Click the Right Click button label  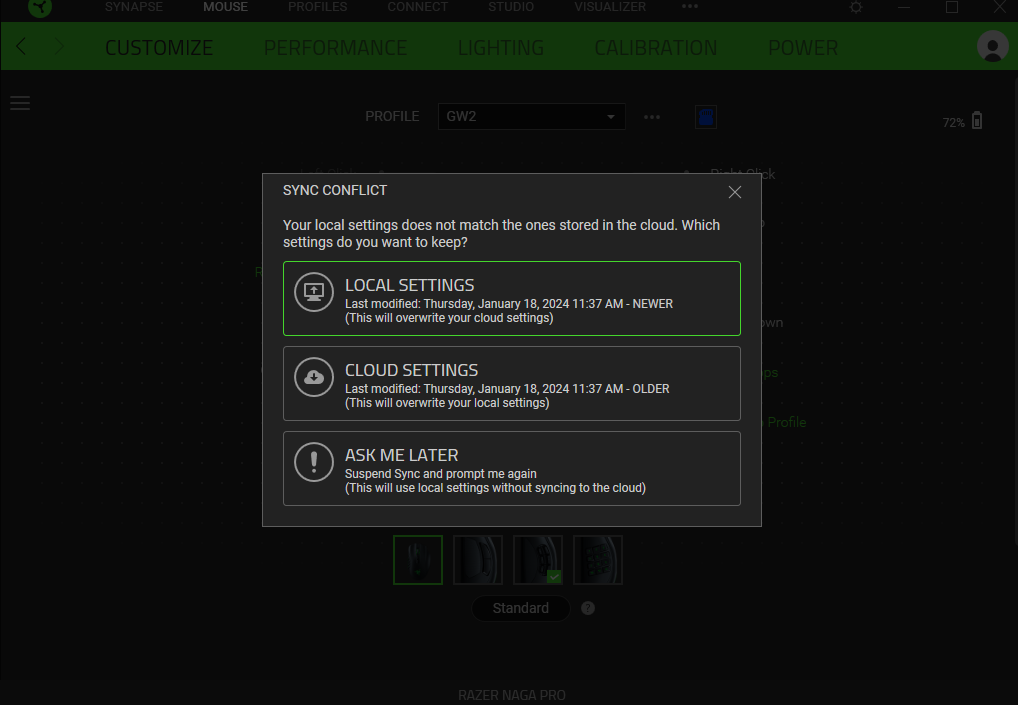coord(742,173)
